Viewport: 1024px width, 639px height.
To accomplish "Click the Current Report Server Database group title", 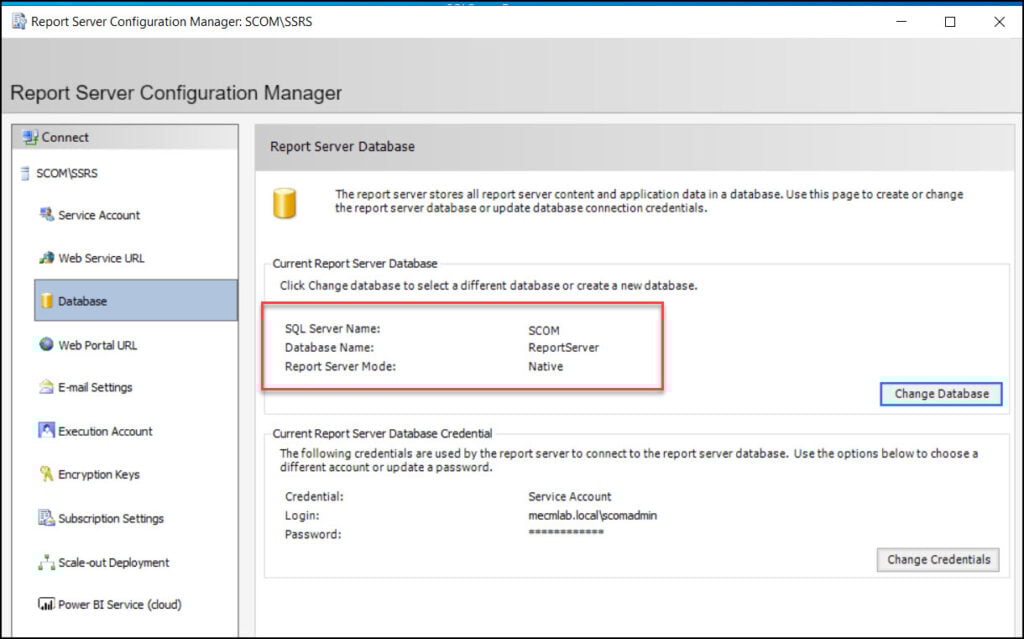I will pyautogui.click(x=355, y=263).
